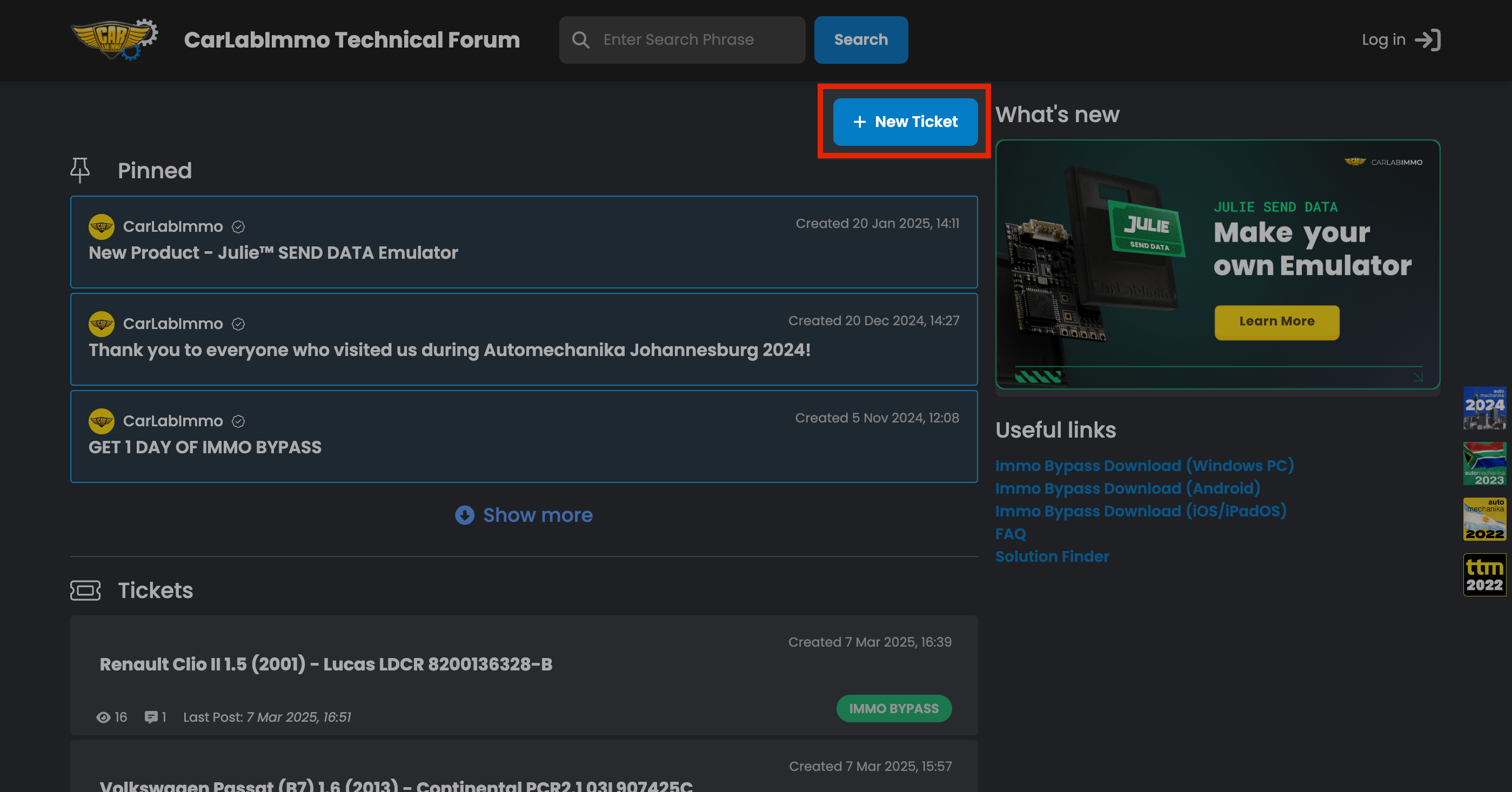Expand pinned posts with Show more
The width and height of the screenshot is (1512, 792).
coord(524,515)
